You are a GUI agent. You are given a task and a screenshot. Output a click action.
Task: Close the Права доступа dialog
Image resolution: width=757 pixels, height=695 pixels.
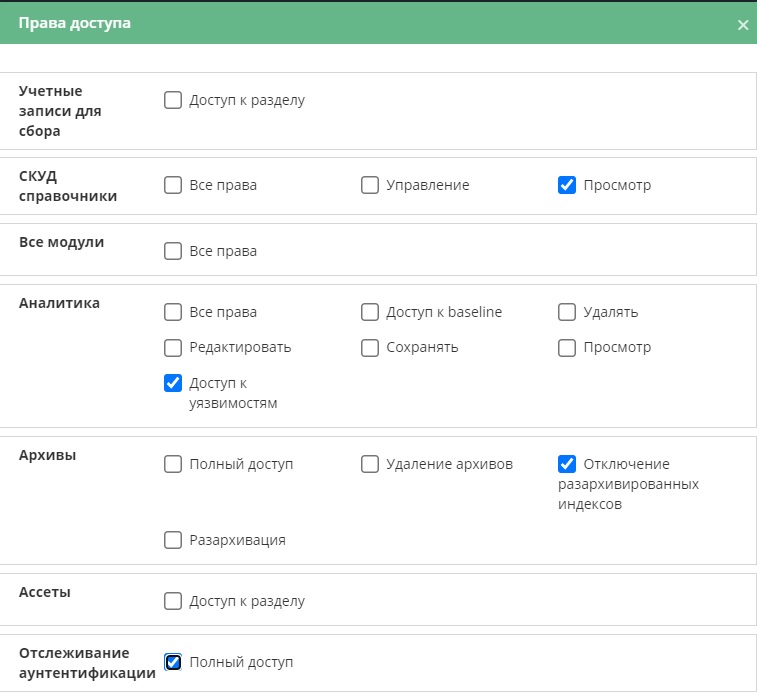(x=743, y=25)
